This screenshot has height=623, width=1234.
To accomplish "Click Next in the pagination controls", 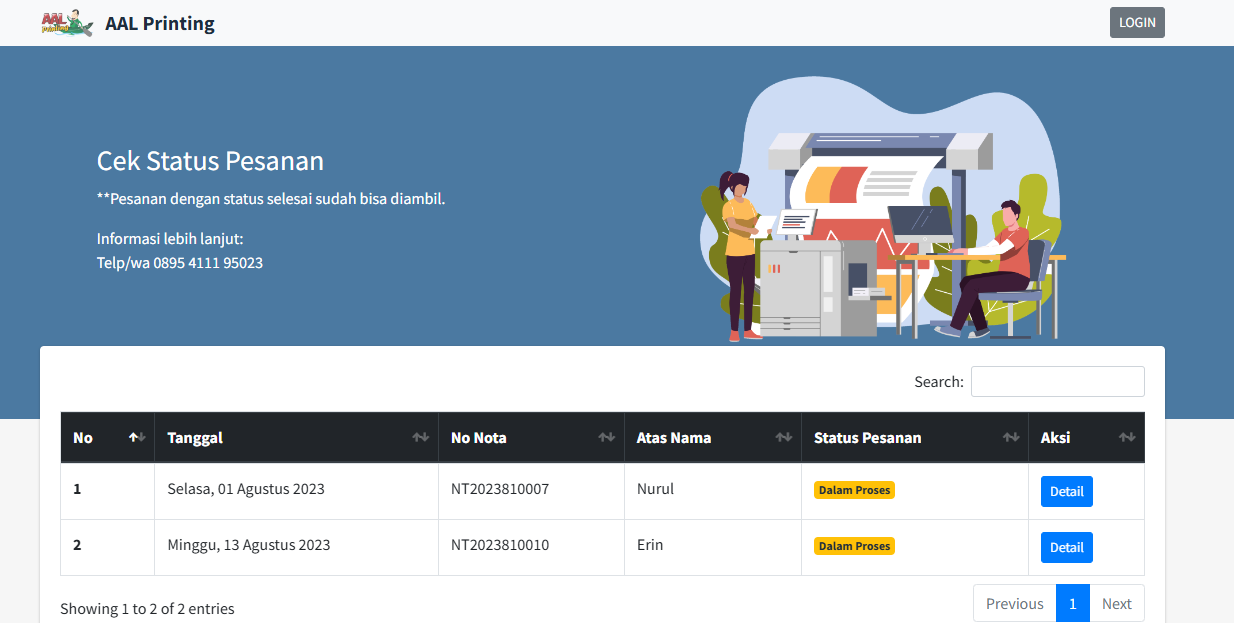I will [1116, 603].
